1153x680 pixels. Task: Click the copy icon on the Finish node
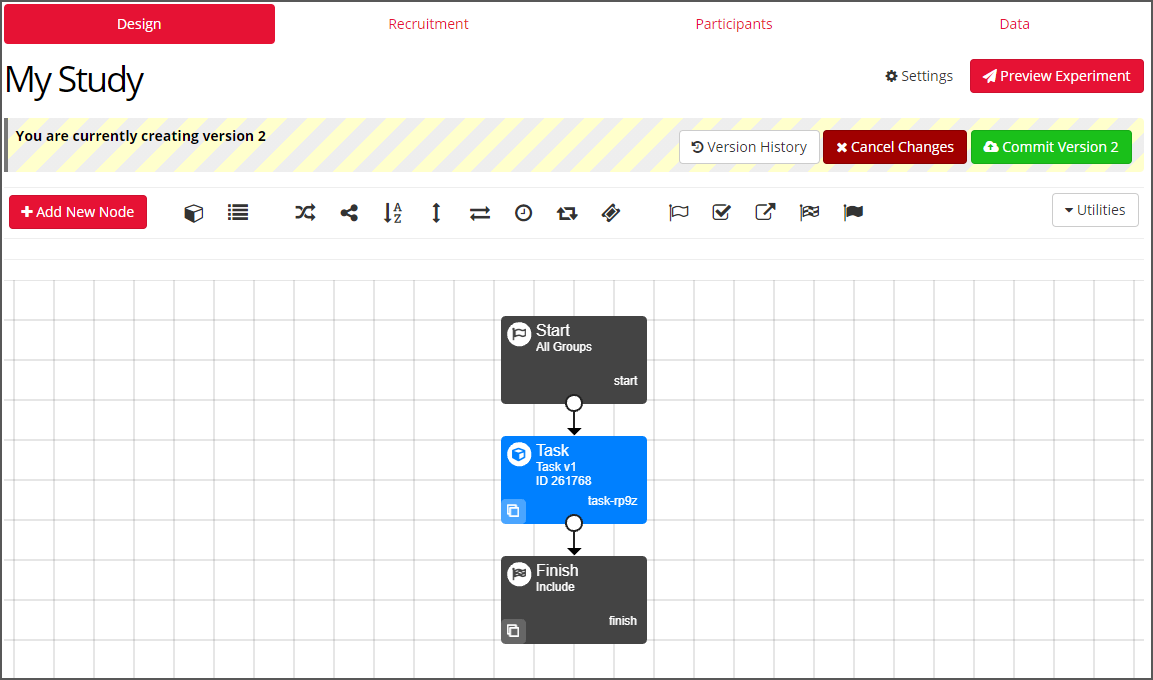tap(513, 631)
